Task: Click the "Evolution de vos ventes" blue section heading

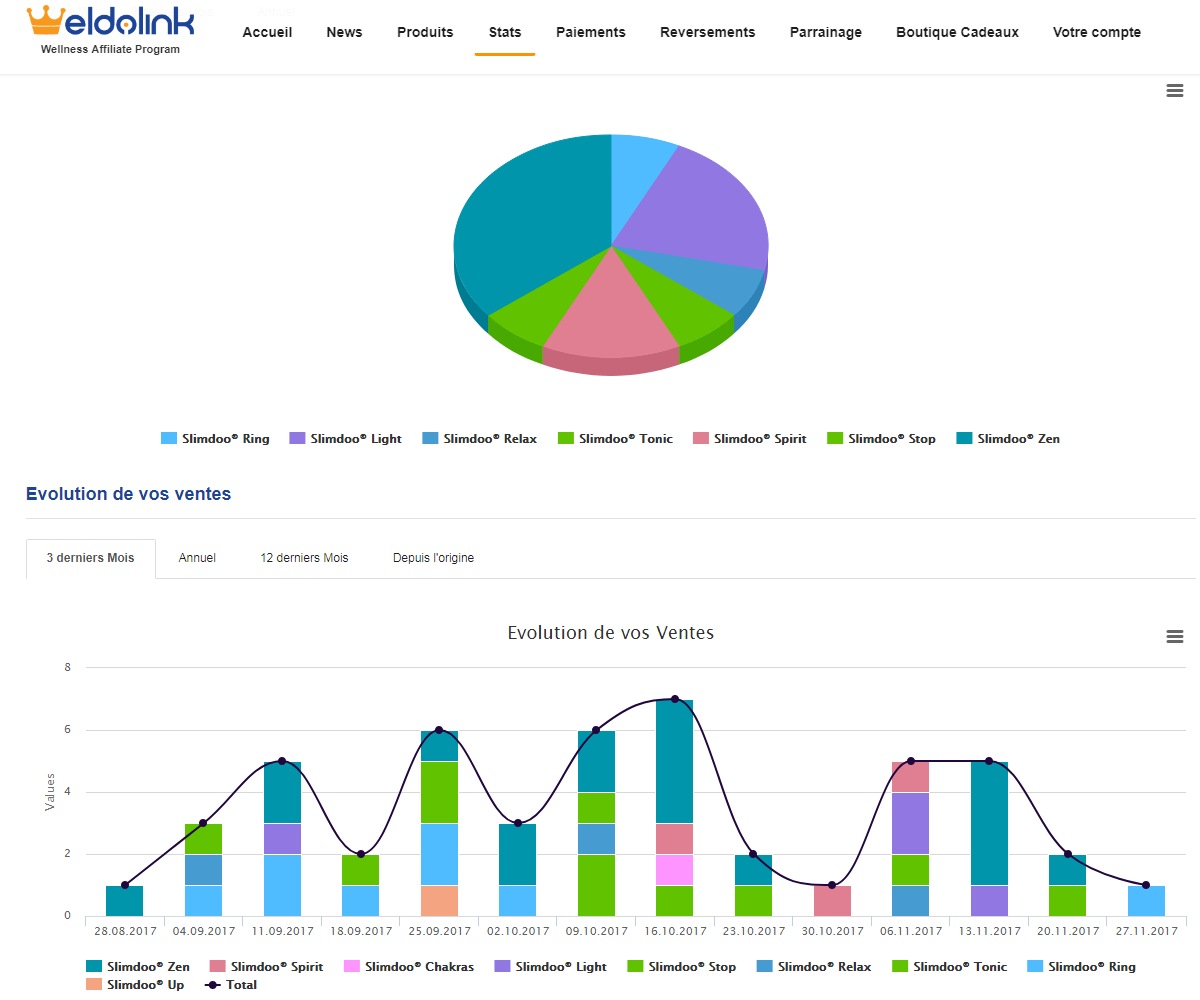Action: 128,494
